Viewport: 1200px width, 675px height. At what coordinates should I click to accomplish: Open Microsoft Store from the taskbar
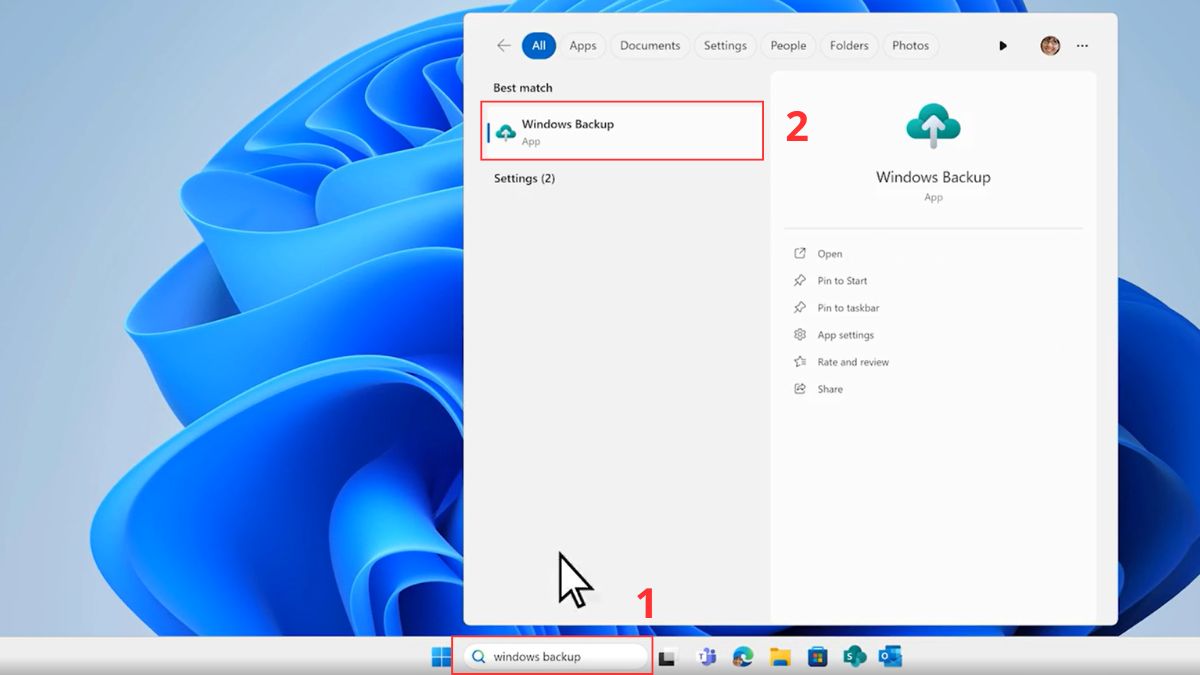pos(818,657)
